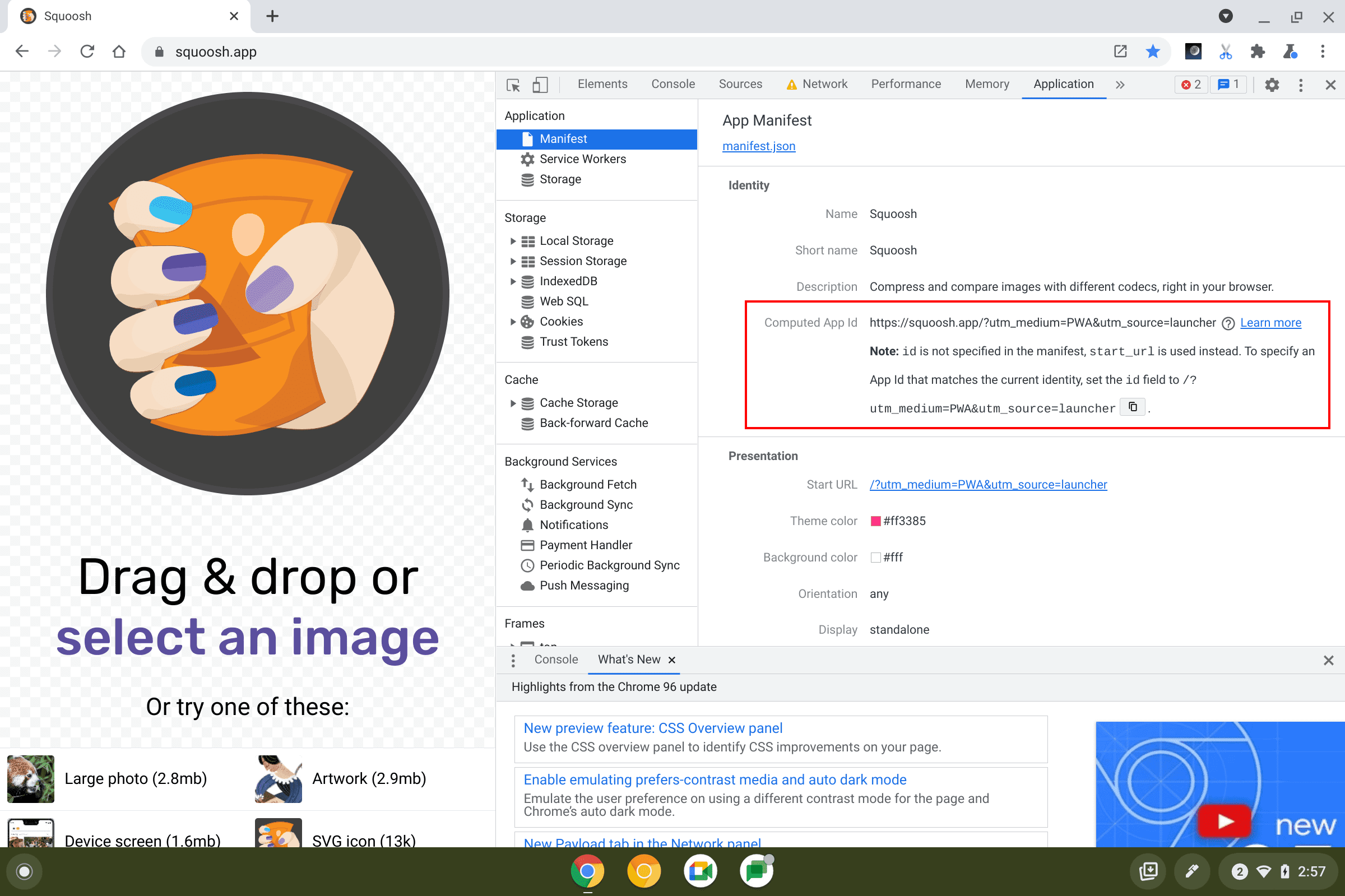This screenshot has height=896, width=1345.
Task: Click Learn more about Computed App Id
Action: click(1271, 322)
